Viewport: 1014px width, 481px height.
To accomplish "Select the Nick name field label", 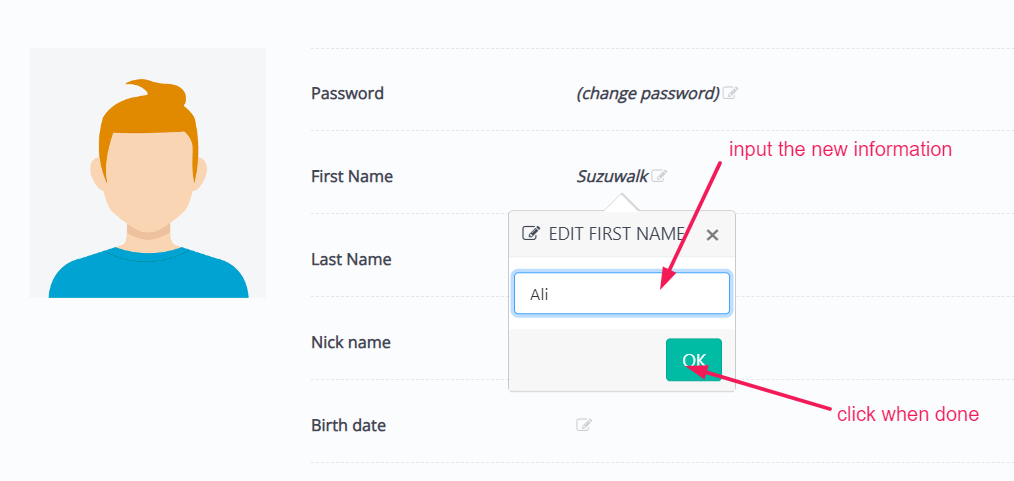I will click(x=350, y=343).
